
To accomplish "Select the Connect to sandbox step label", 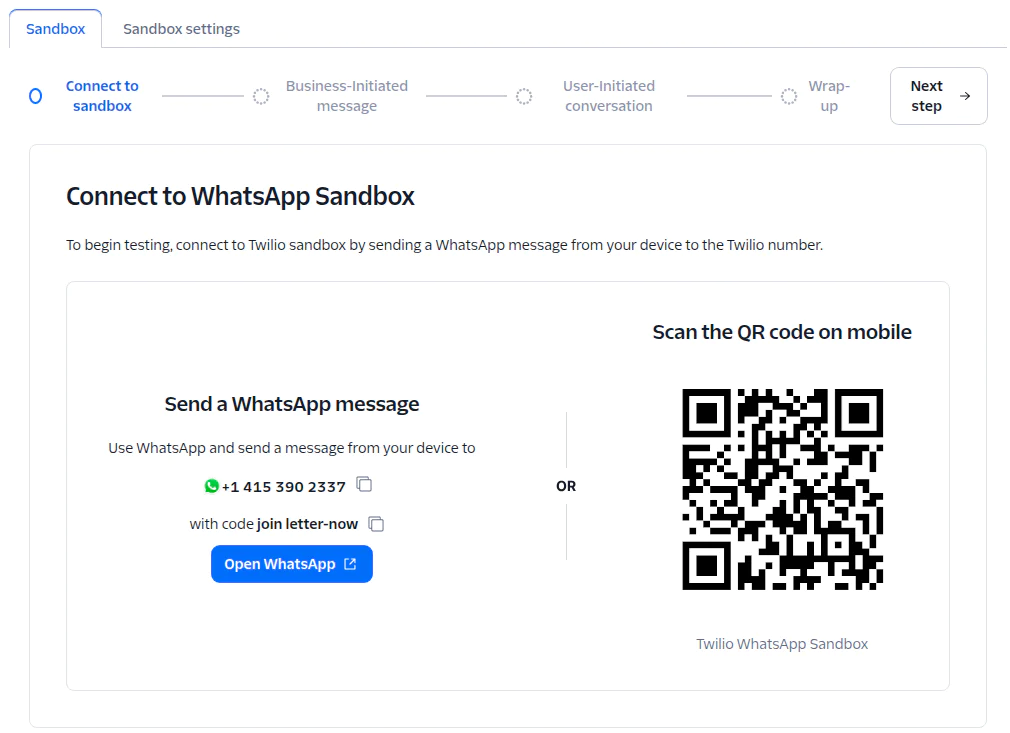I will tap(102, 96).
